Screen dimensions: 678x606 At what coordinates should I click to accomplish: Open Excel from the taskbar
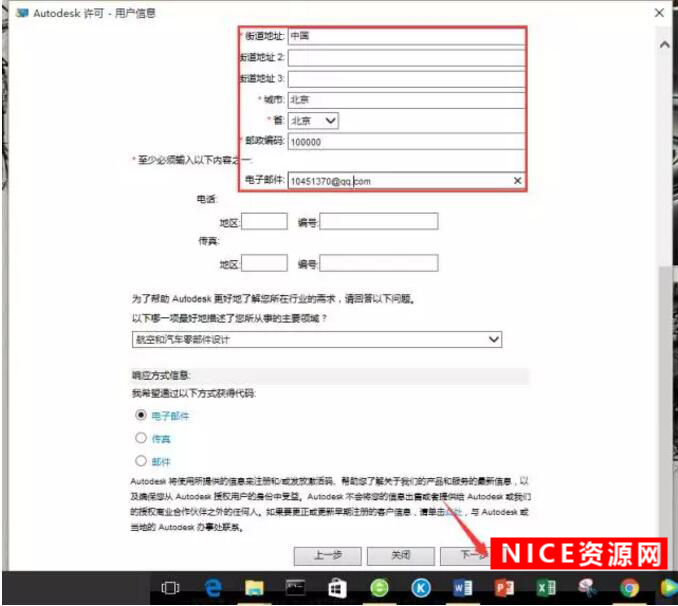click(x=546, y=588)
